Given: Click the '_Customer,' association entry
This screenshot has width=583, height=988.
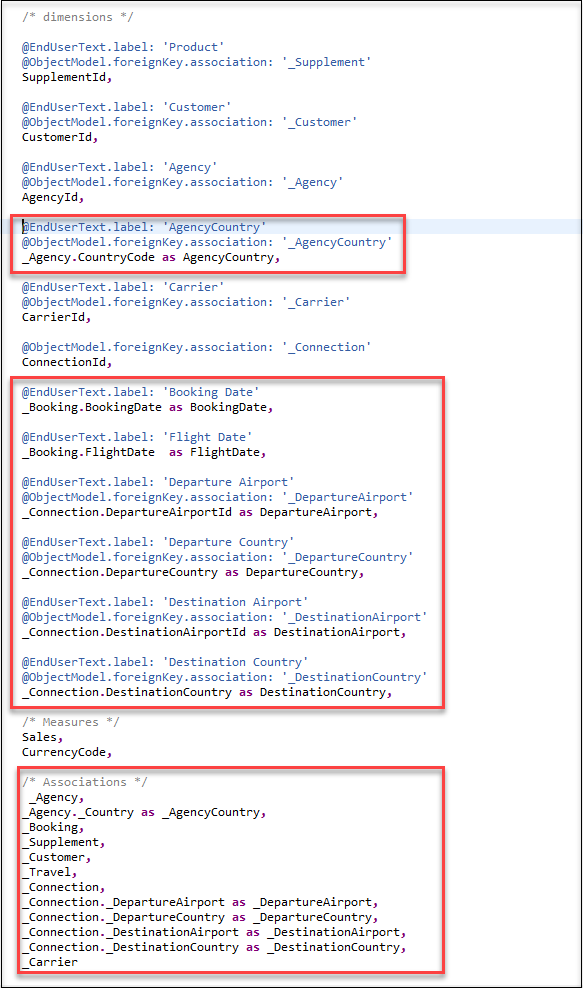Looking at the screenshot, I should click(57, 858).
